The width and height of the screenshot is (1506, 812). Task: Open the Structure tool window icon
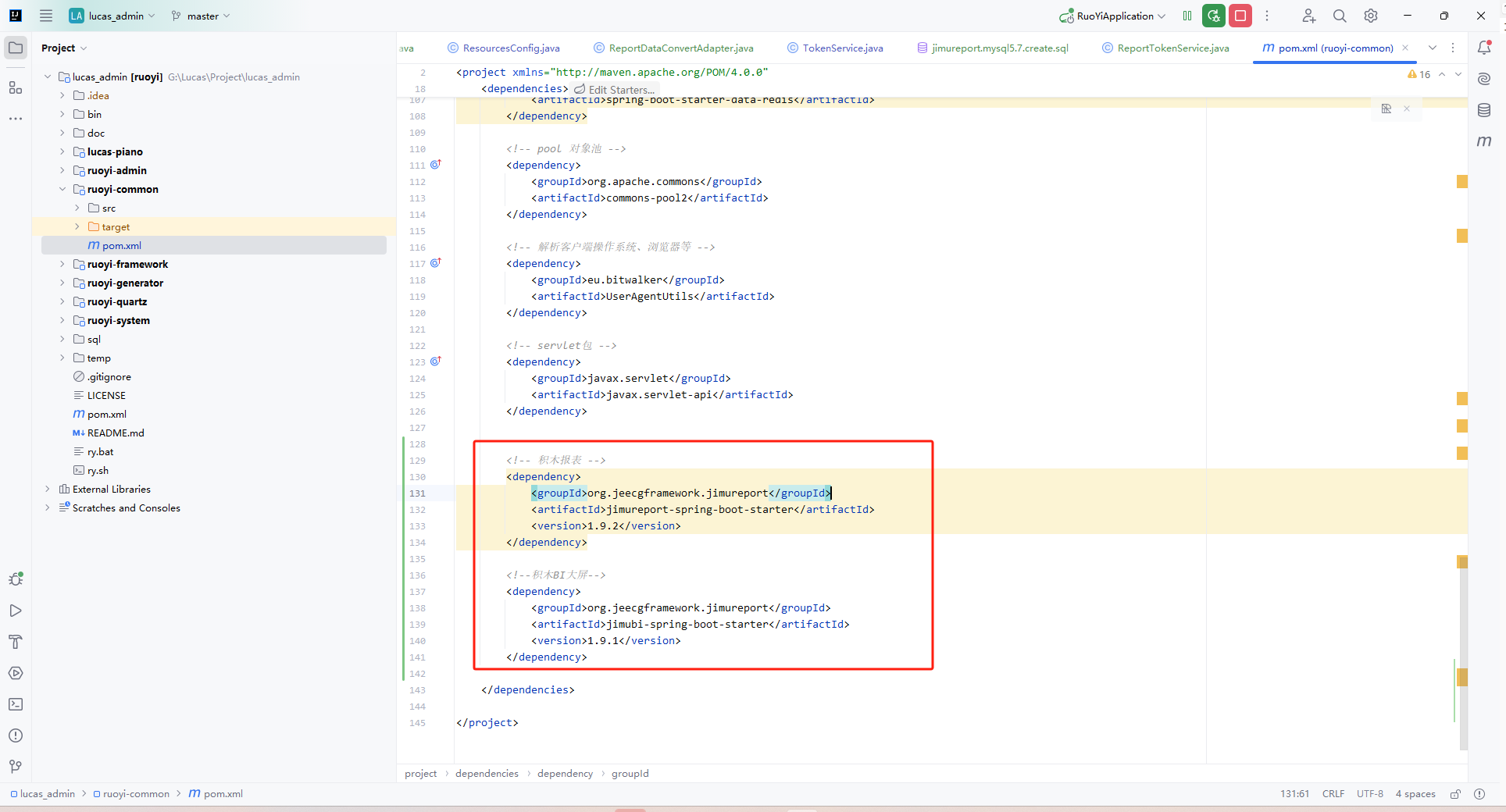click(16, 87)
